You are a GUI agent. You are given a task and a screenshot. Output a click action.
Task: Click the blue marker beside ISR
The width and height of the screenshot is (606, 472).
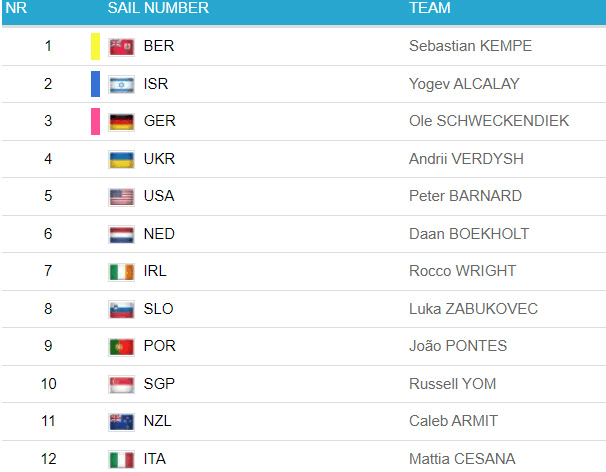[95, 84]
